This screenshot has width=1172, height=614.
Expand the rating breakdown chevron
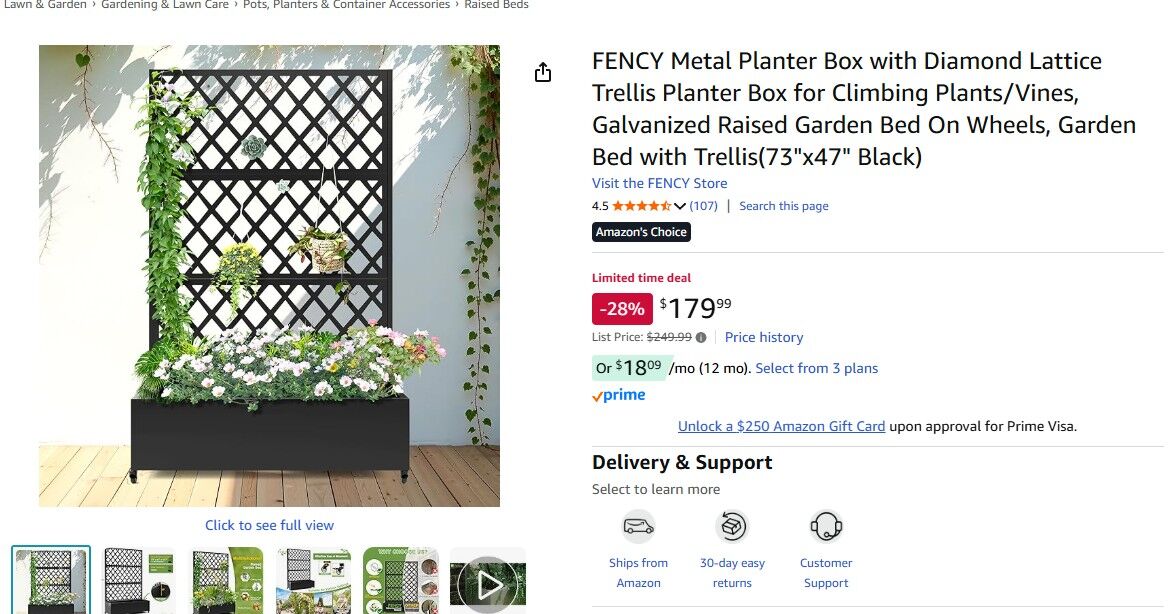pos(680,206)
